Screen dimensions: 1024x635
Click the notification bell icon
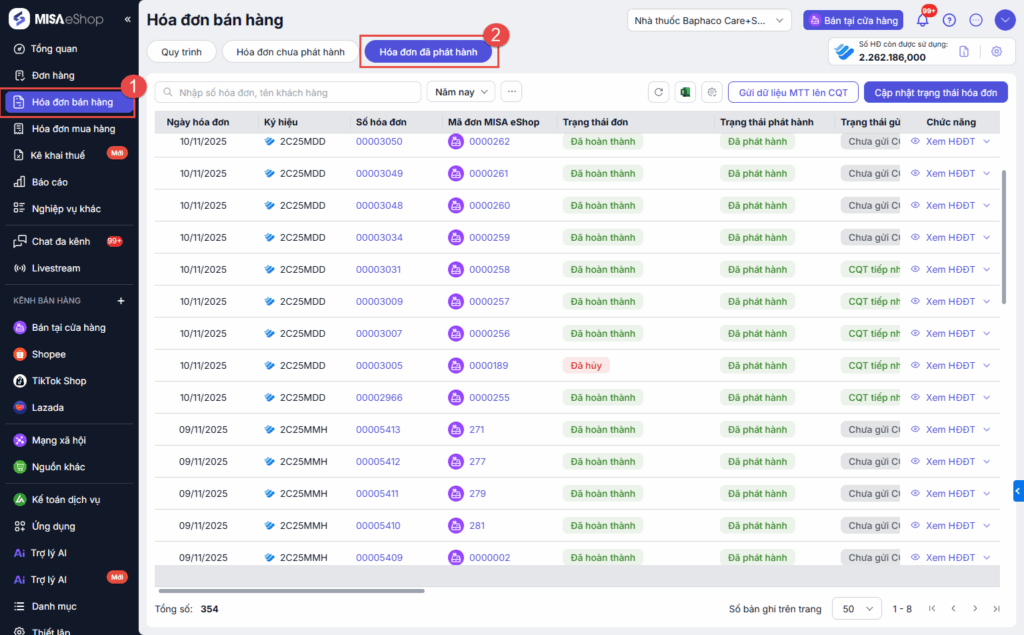click(x=922, y=21)
